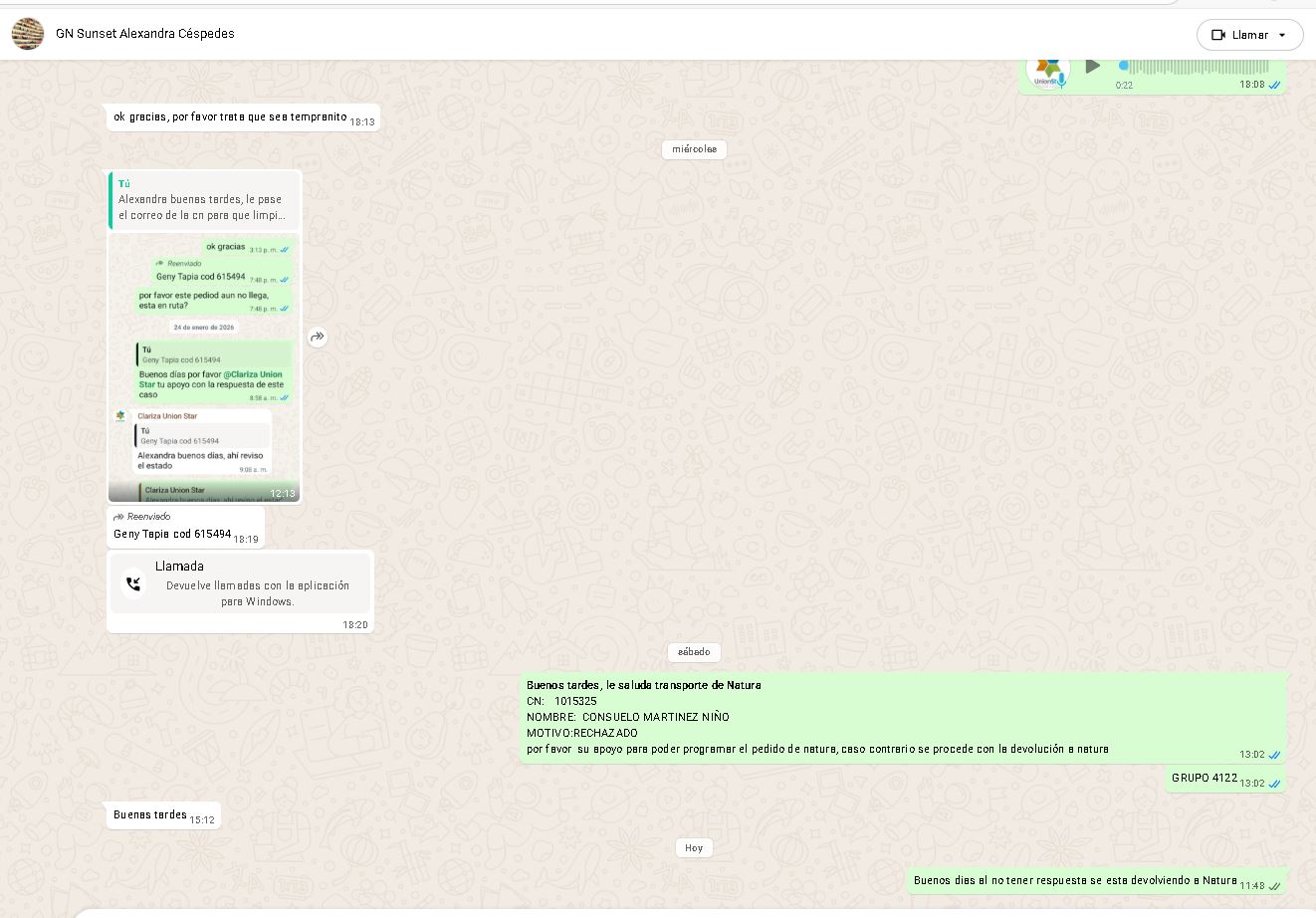Play the 0:22 voice message
Screen dimensions: 1316x918
coord(1093,67)
